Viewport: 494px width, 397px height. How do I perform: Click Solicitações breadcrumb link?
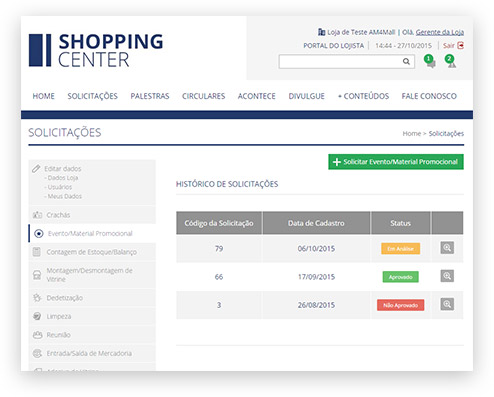(446, 134)
